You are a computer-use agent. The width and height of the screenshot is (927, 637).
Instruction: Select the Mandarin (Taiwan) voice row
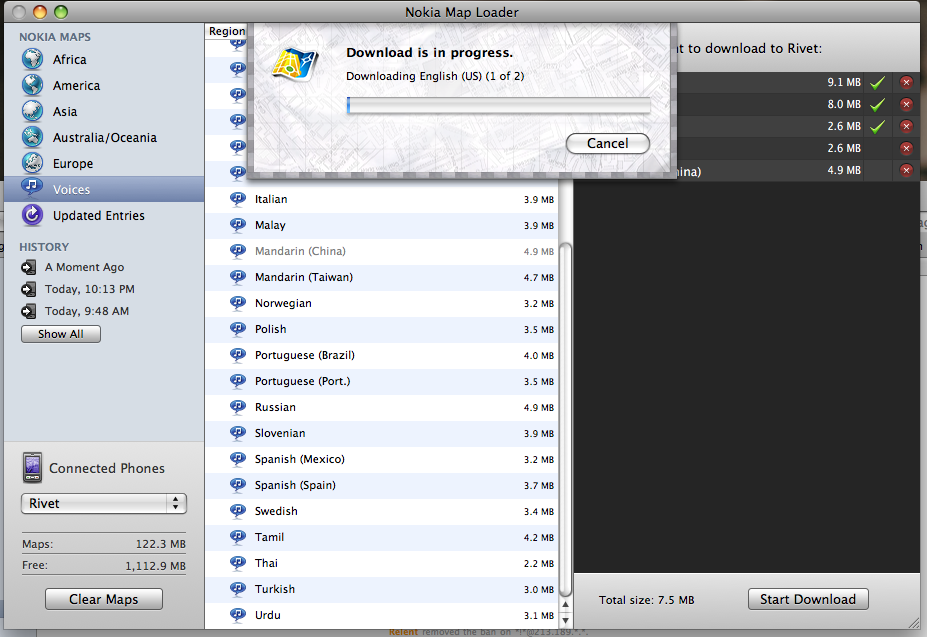point(381,277)
